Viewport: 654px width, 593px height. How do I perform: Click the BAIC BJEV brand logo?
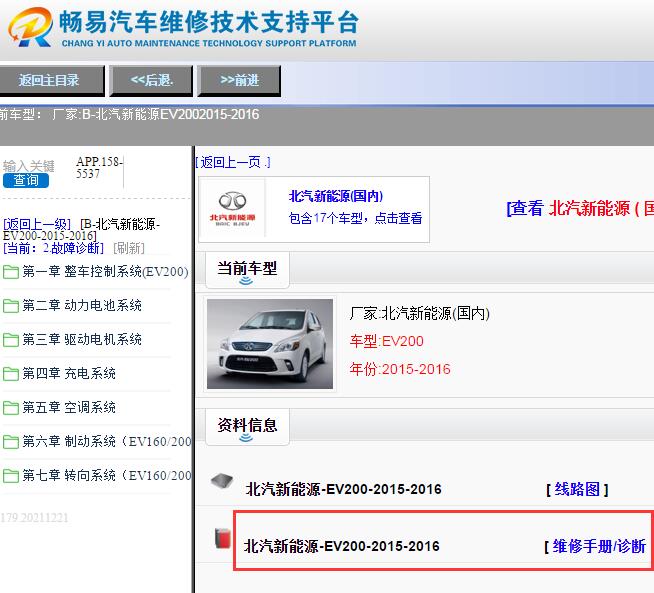tap(232, 209)
